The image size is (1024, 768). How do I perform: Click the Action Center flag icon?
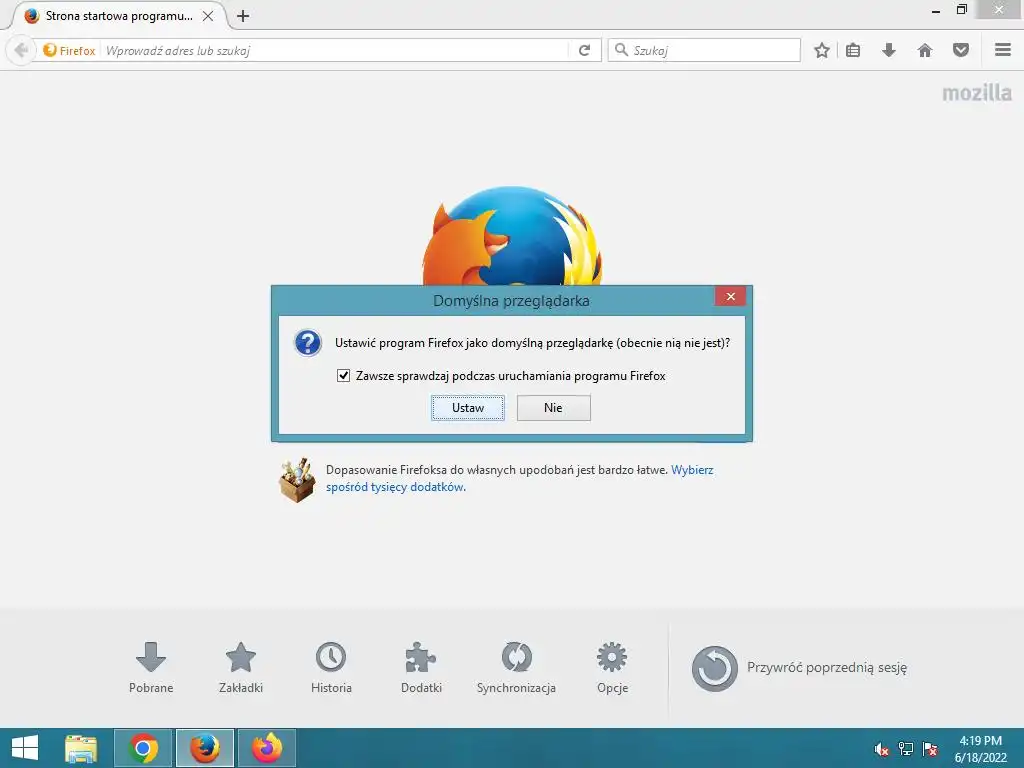(930, 749)
